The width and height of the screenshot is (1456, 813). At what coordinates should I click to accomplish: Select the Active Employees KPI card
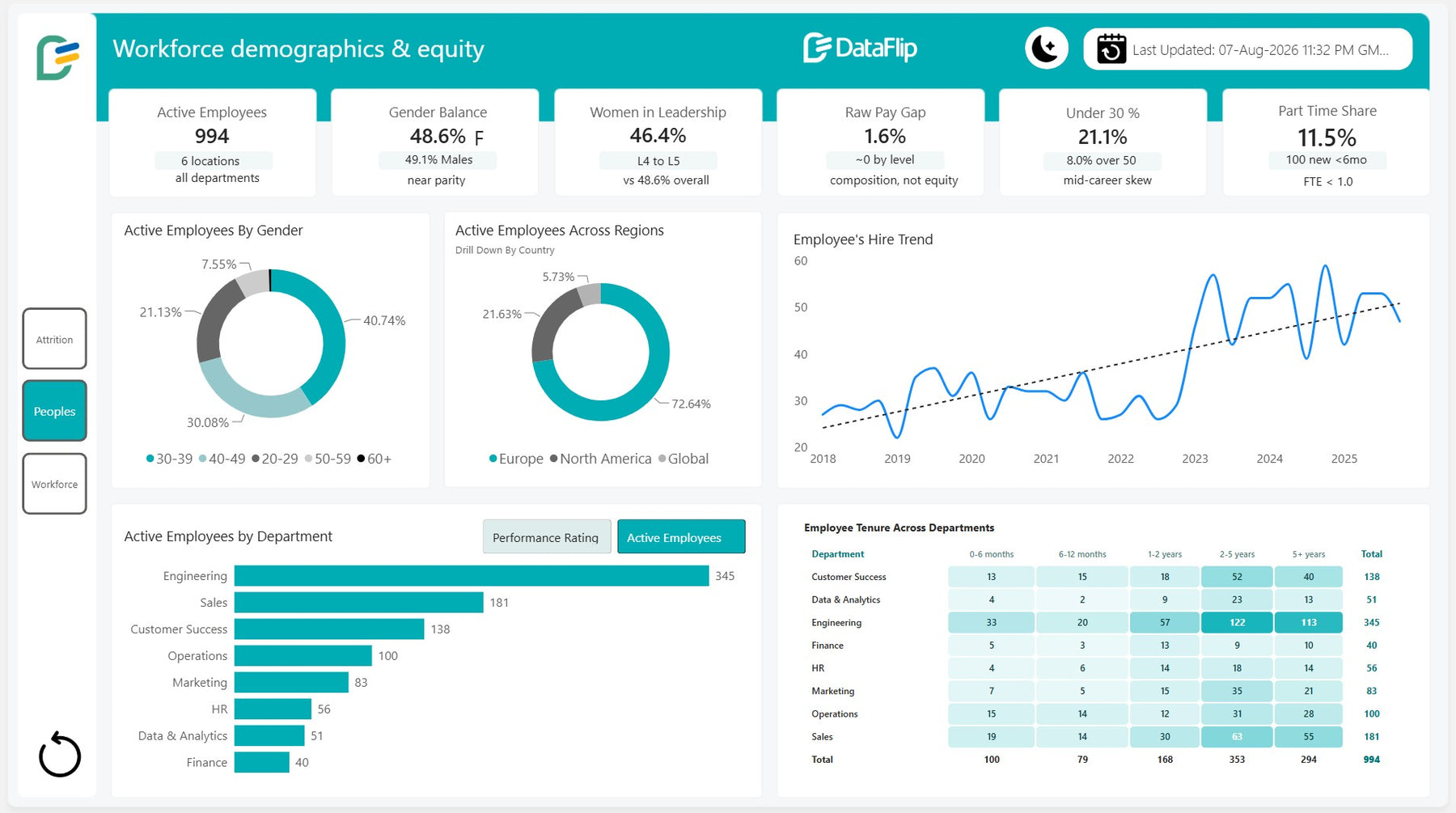pyautogui.click(x=212, y=143)
